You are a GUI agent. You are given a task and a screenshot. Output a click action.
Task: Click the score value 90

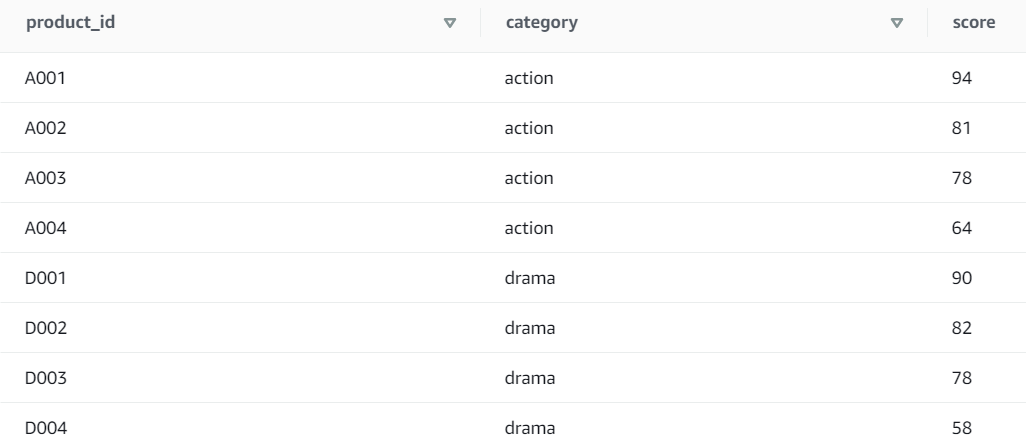(x=962, y=278)
